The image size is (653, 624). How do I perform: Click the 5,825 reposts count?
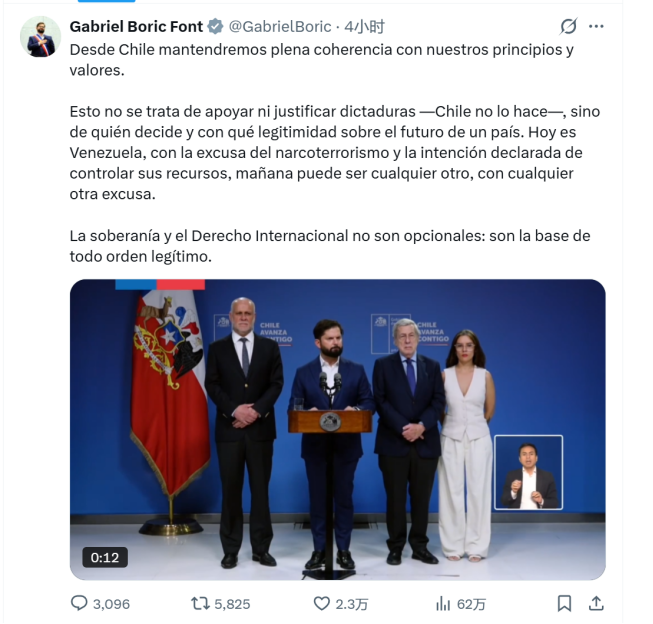click(232, 604)
